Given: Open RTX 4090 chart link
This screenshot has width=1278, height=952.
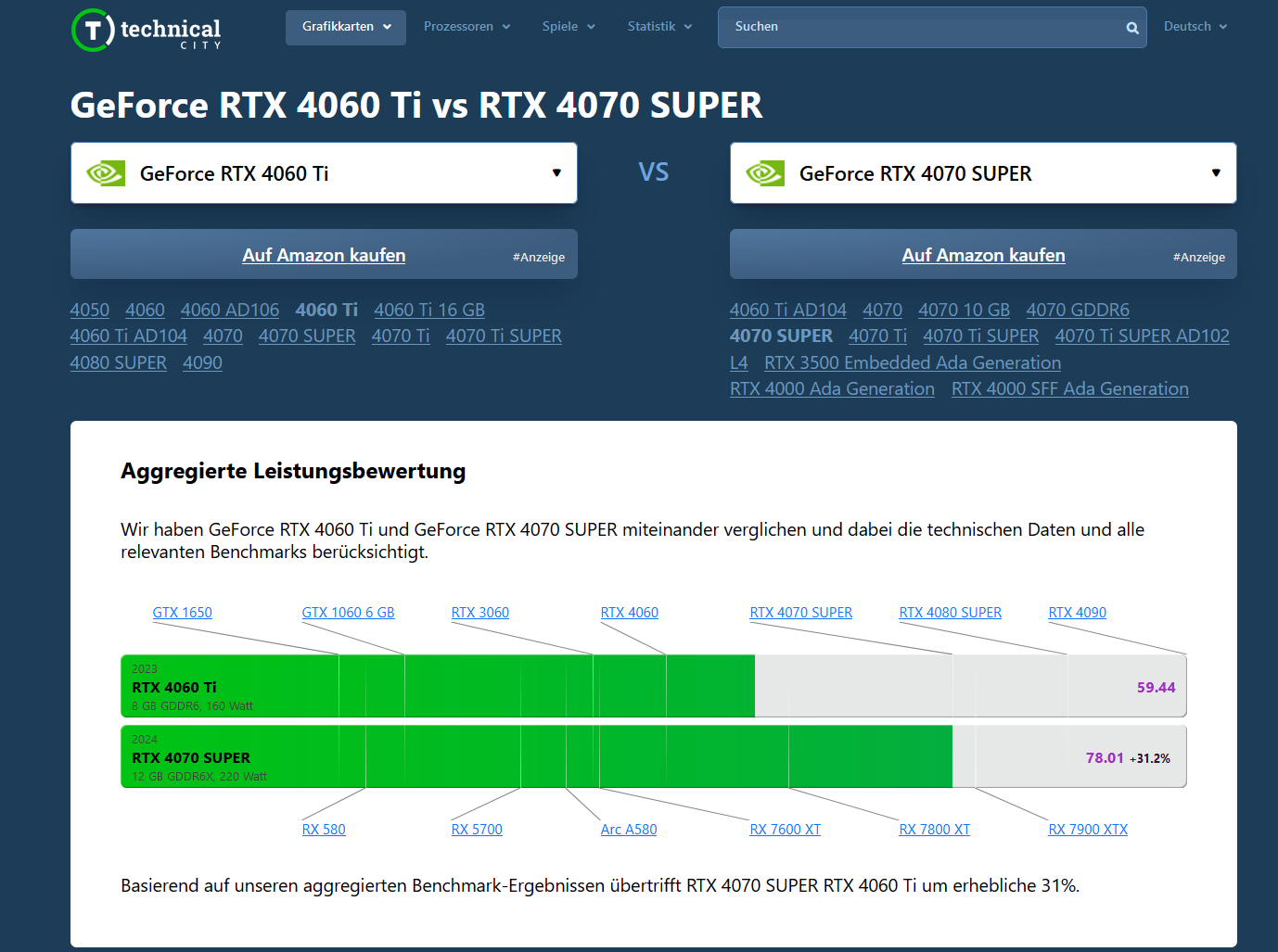Looking at the screenshot, I should tap(1078, 613).
